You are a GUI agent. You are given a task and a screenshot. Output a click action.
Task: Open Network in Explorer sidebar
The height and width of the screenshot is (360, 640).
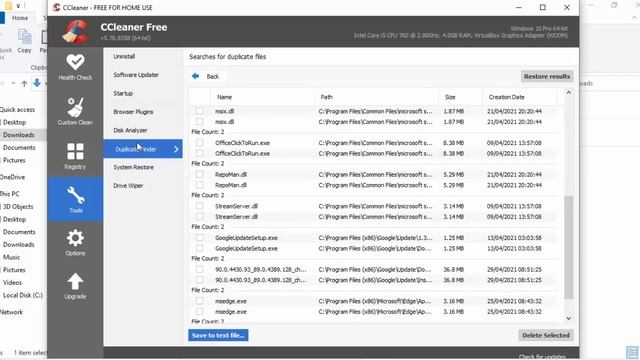[11, 312]
